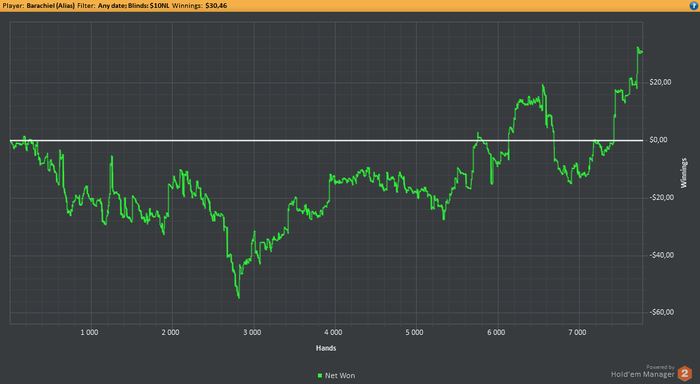Click the 3 000 hands axis label
The height and width of the screenshot is (384, 700).
tap(252, 333)
